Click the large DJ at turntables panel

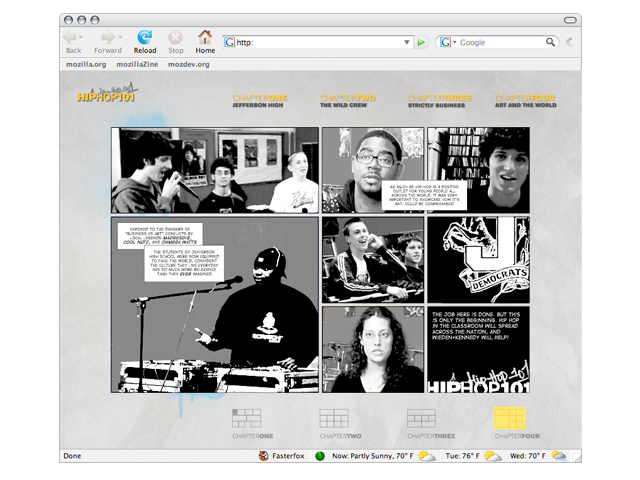pos(215,305)
